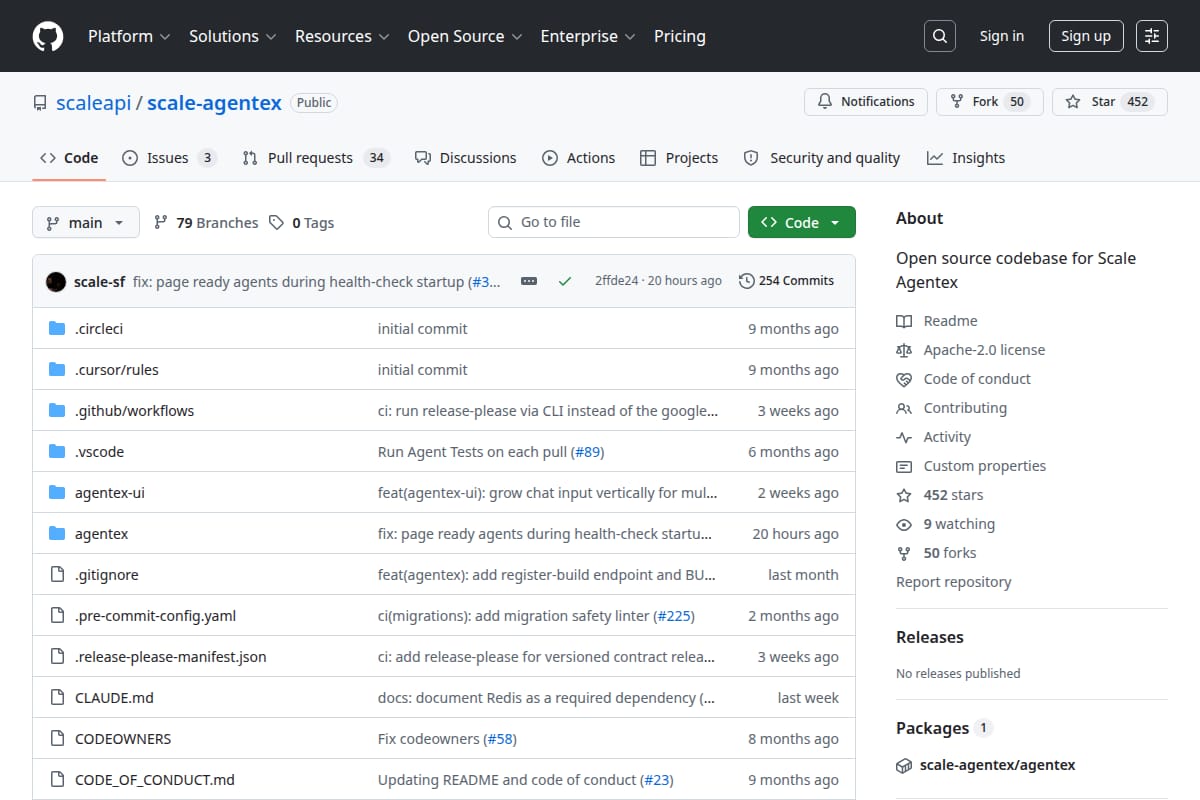Click Sign in
The image size is (1200, 800).
tap(1002, 36)
